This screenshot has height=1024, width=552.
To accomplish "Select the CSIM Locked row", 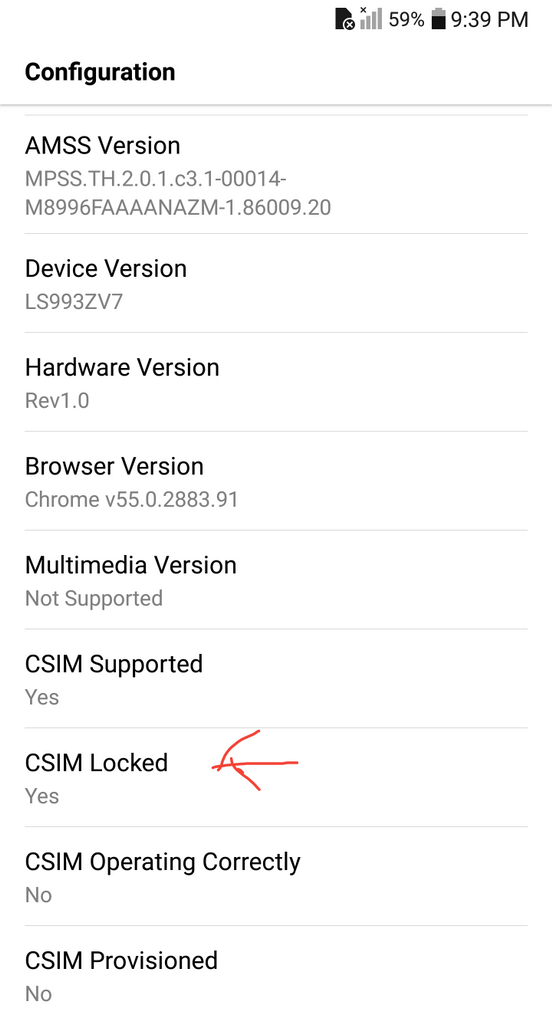I will point(276,777).
